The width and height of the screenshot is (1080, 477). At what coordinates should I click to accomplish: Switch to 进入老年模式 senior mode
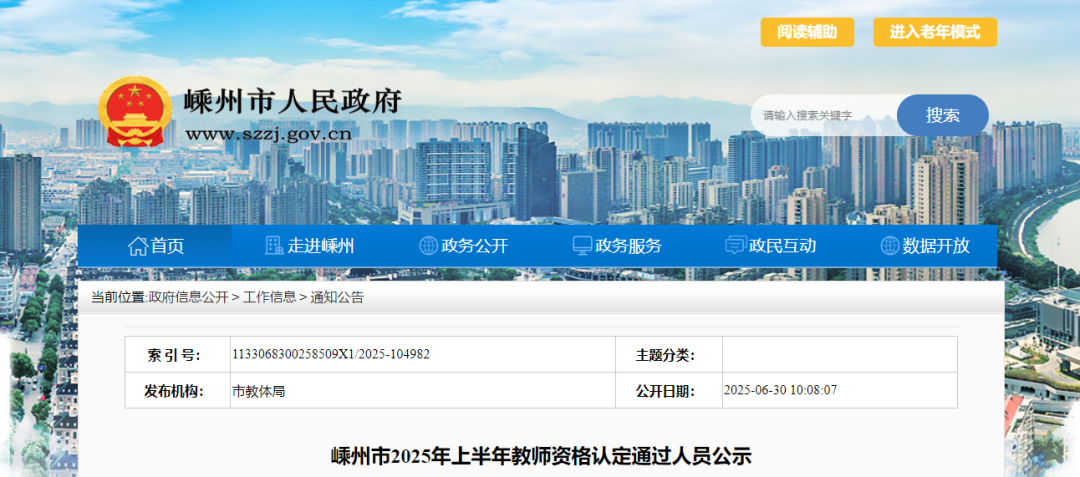pos(935,32)
